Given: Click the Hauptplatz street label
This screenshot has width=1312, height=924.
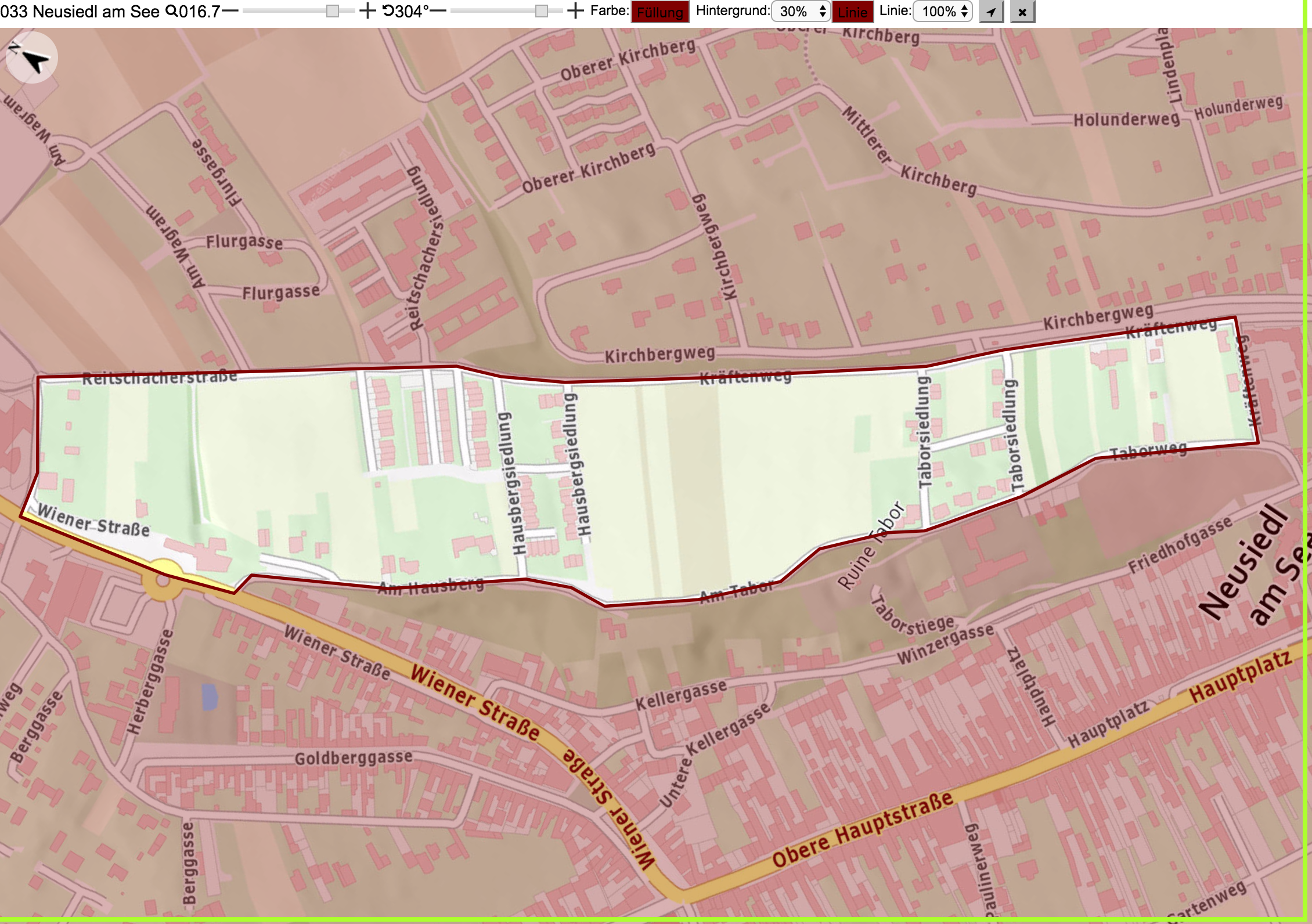Looking at the screenshot, I should pos(1240,677).
